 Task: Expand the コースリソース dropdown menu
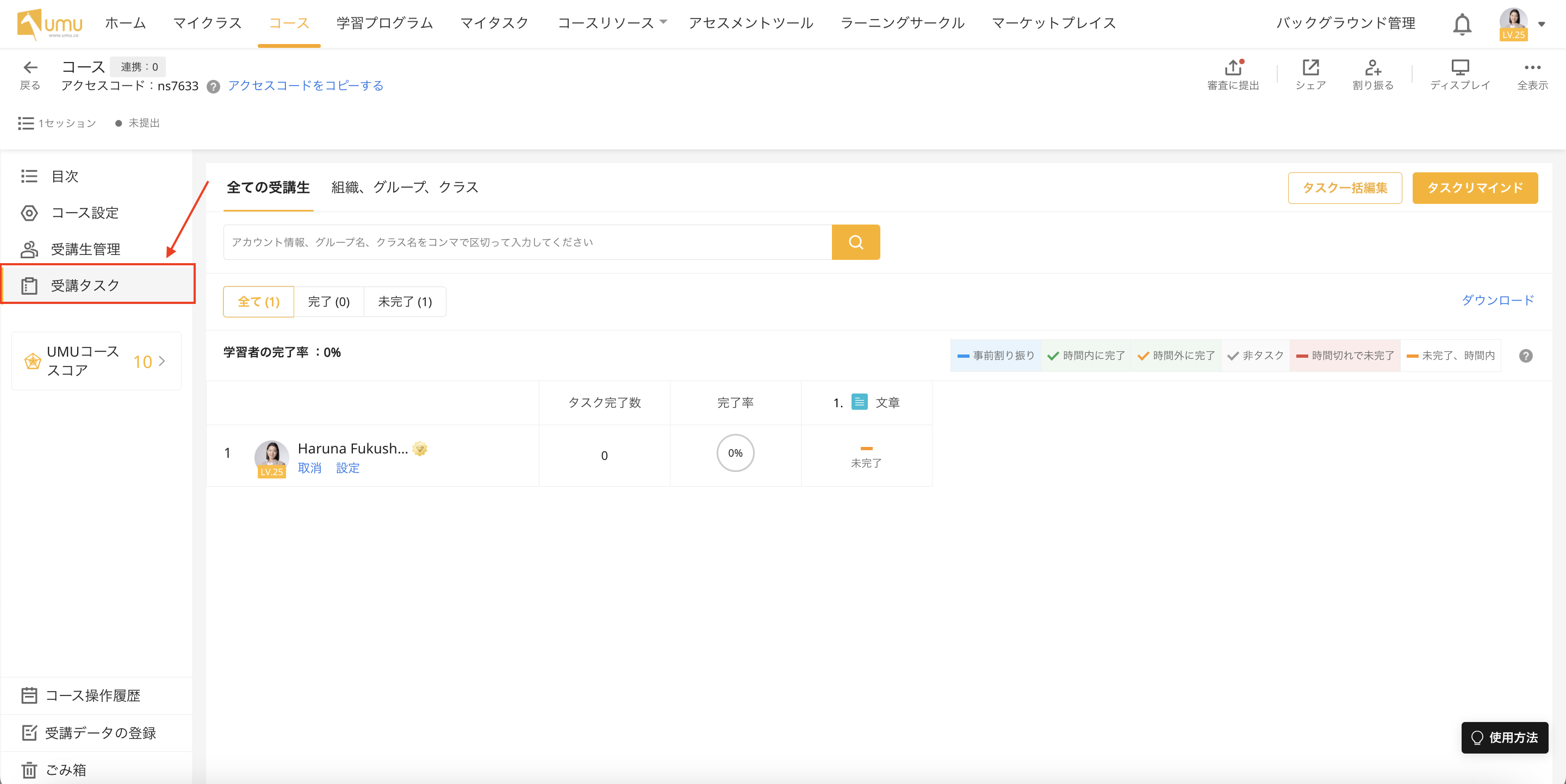click(x=612, y=23)
